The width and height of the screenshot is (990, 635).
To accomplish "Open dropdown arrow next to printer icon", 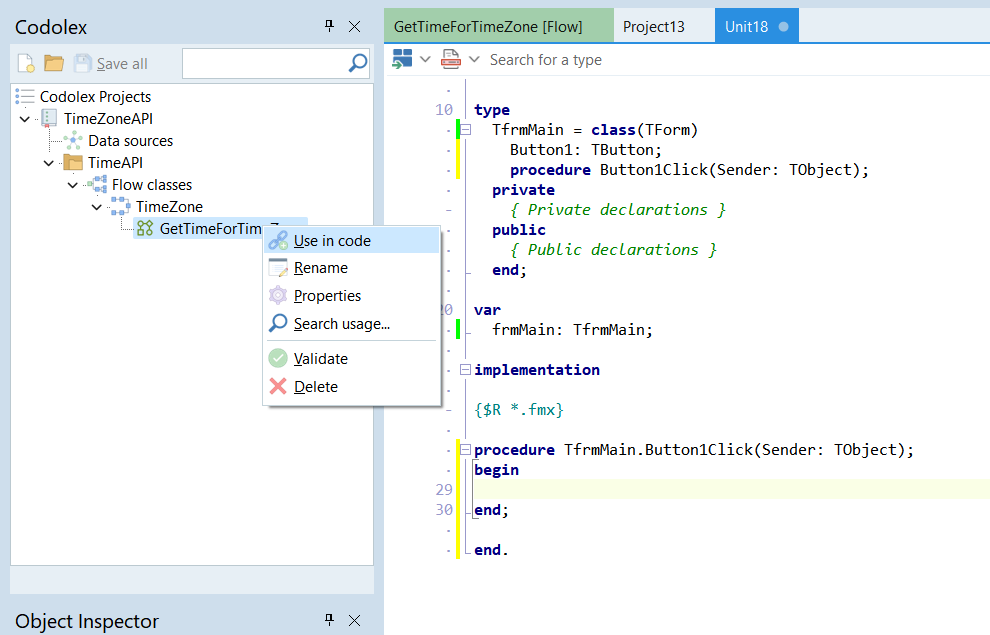I will [475, 59].
